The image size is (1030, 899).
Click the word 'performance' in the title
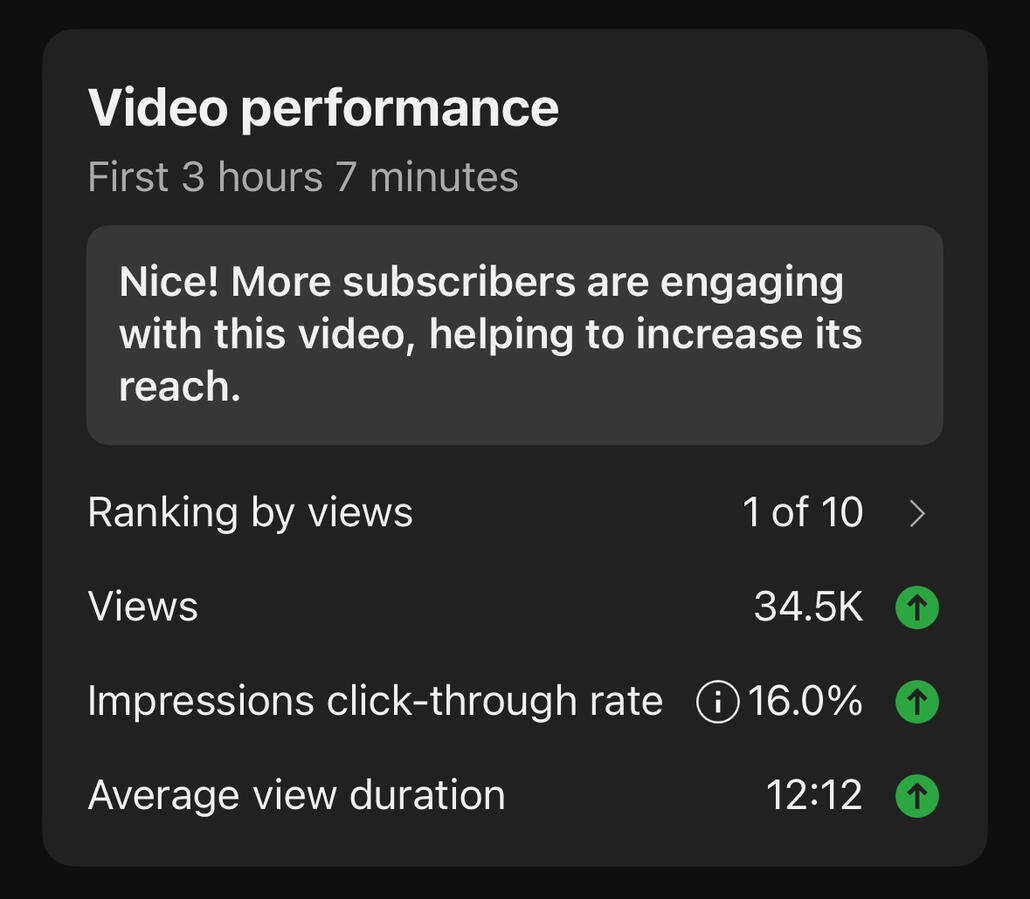tap(399, 110)
